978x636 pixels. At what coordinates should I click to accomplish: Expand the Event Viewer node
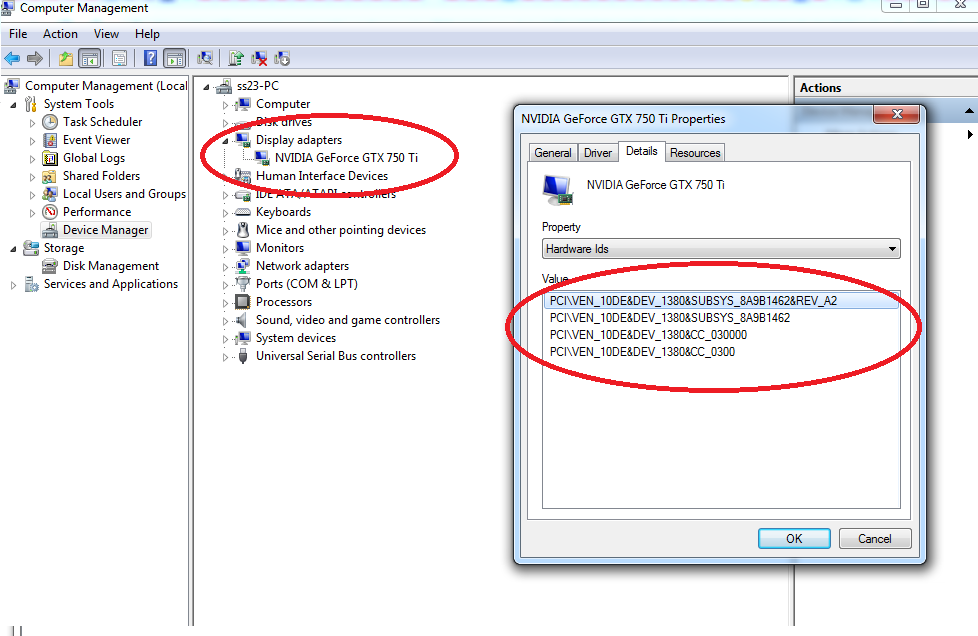(32, 141)
